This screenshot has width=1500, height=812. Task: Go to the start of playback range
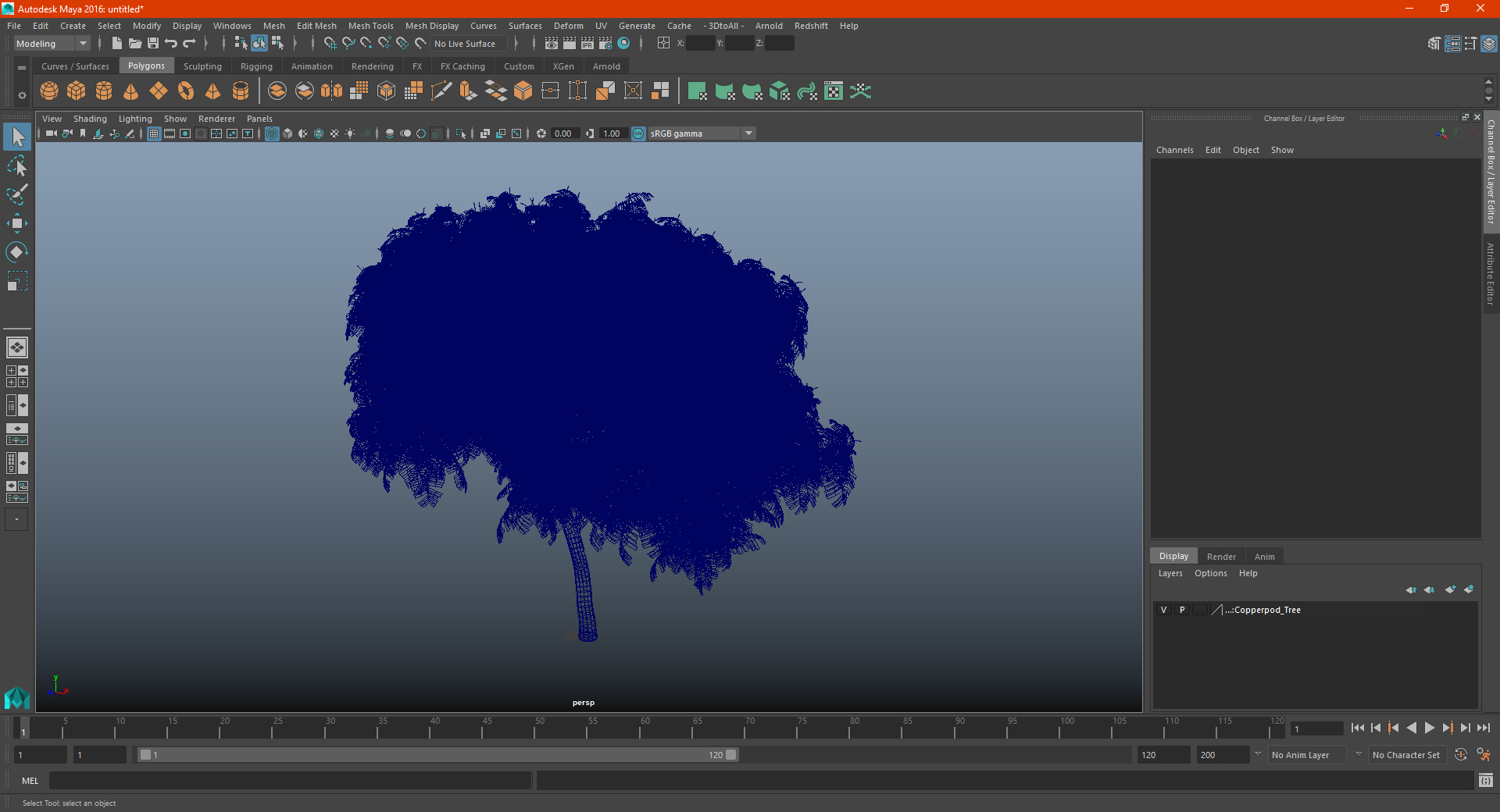pyautogui.click(x=1358, y=728)
